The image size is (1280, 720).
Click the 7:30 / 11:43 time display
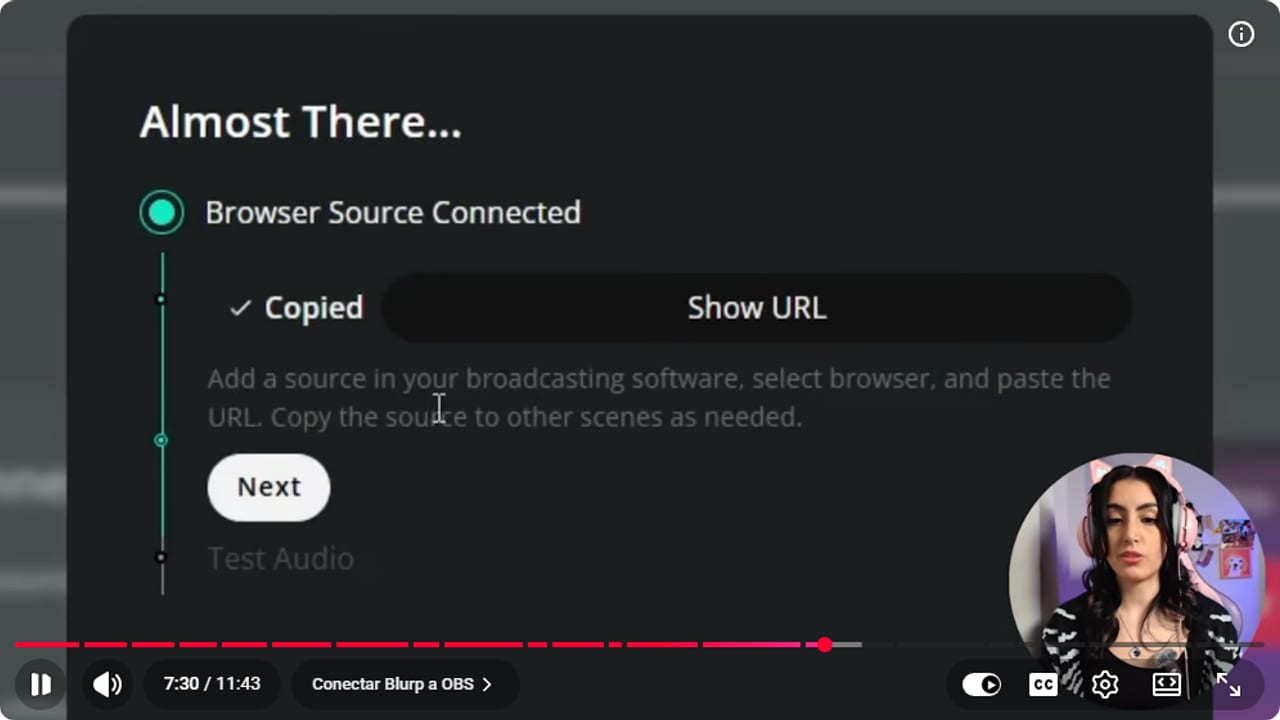point(212,684)
